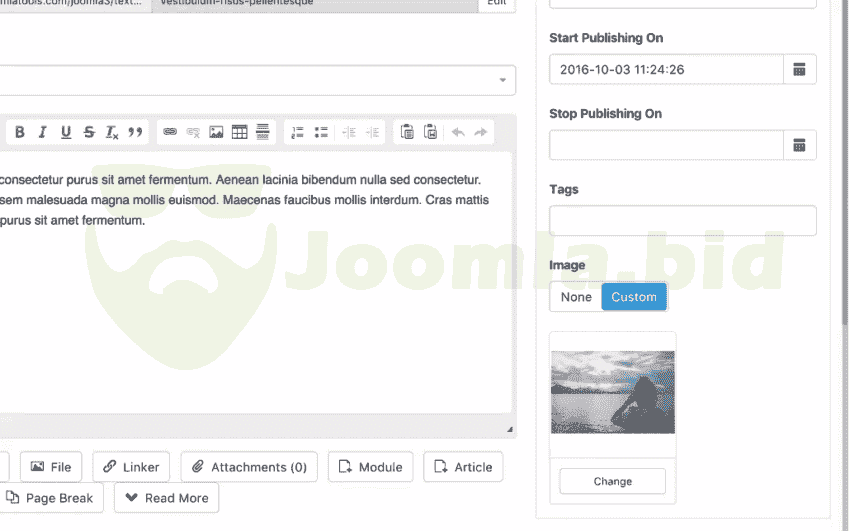The width and height of the screenshot is (850, 531).
Task: Create a numbered list
Action: 297,132
